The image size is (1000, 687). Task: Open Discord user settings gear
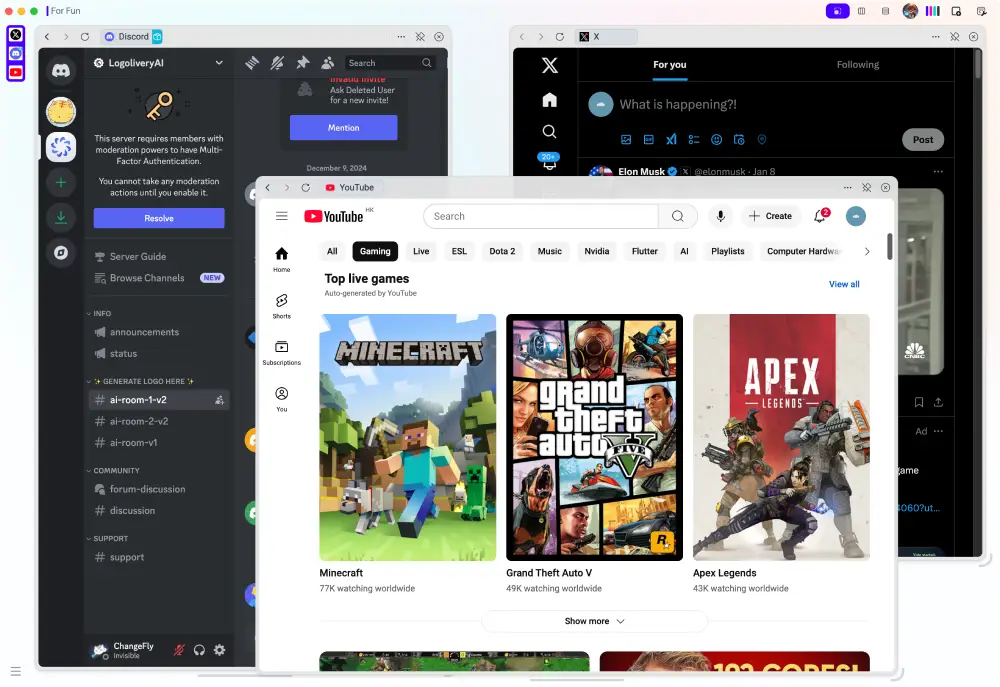tap(219, 650)
